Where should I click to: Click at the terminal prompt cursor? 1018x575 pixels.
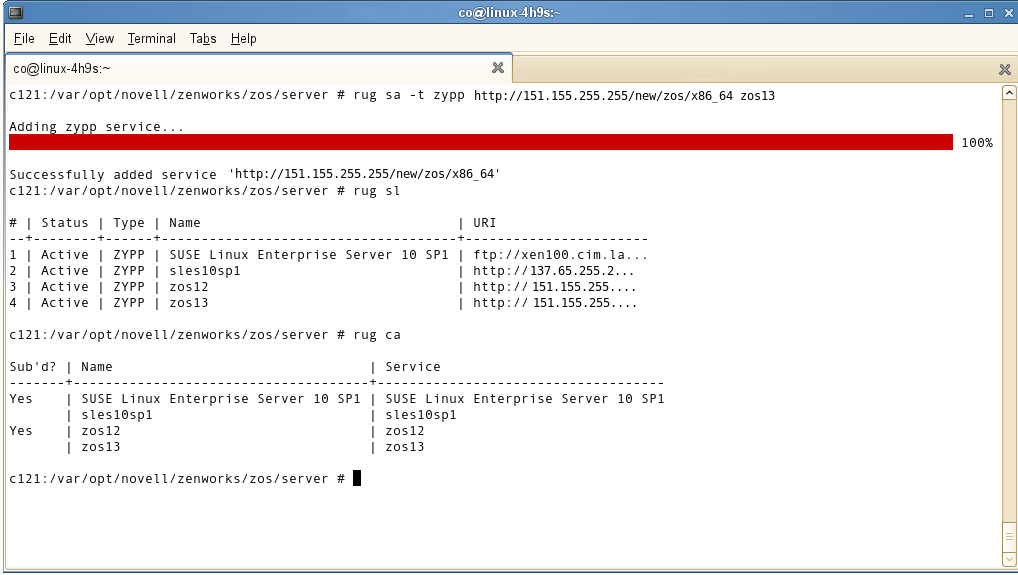click(x=357, y=478)
